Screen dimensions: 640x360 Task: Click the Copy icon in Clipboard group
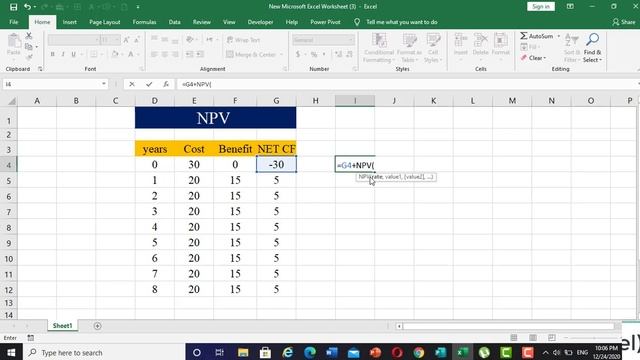[29, 47]
